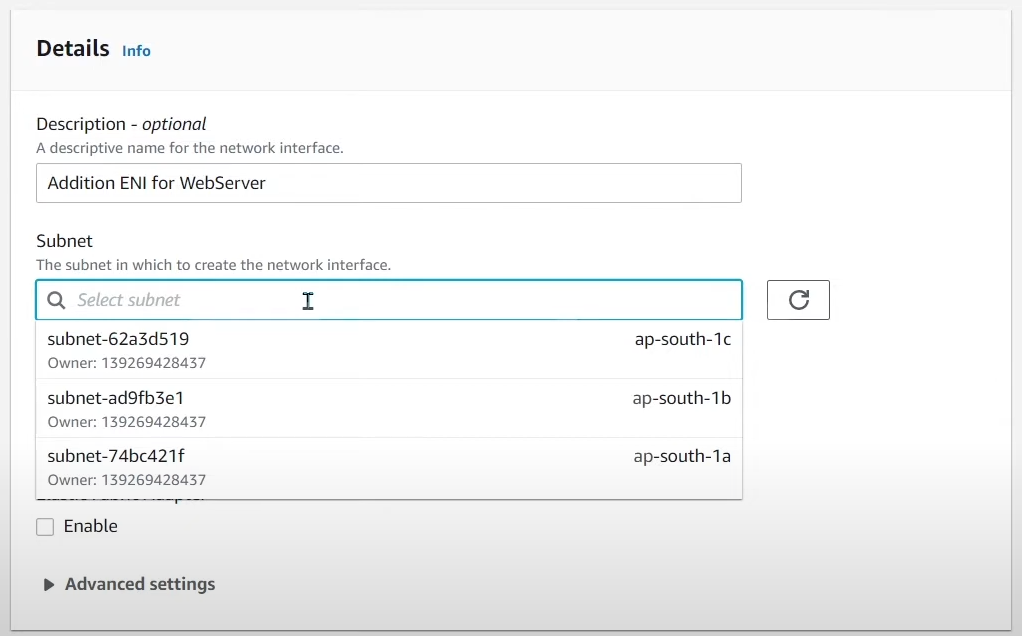Open the Info link beside Details
This screenshot has height=636, width=1022.
click(x=136, y=51)
